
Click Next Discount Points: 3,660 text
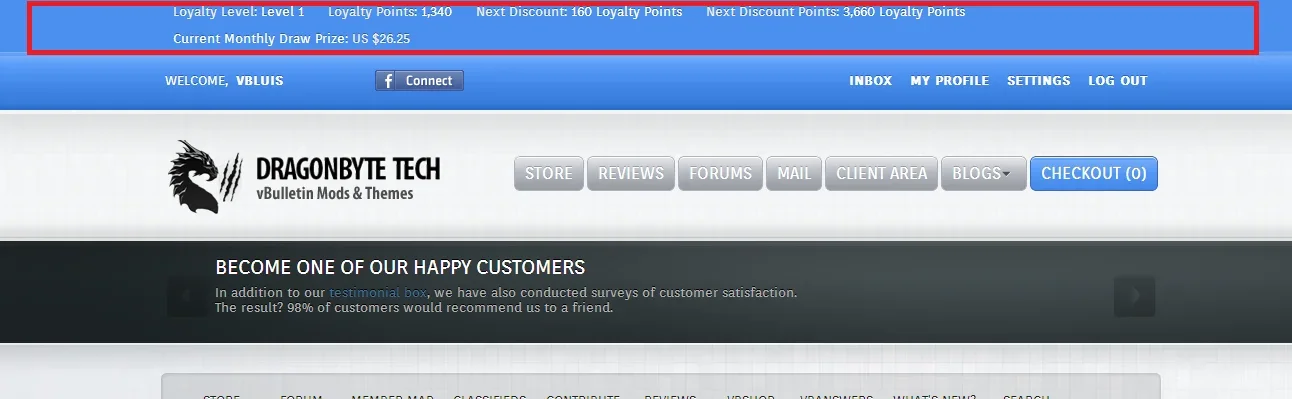pos(836,12)
